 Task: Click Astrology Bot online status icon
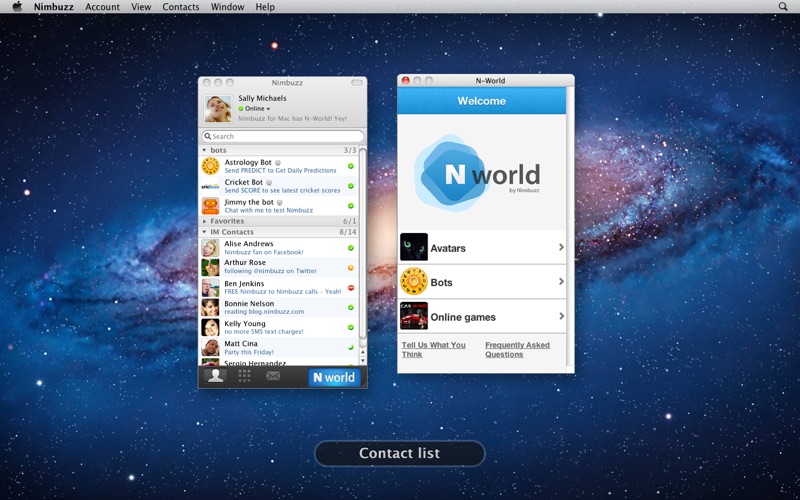tap(351, 166)
